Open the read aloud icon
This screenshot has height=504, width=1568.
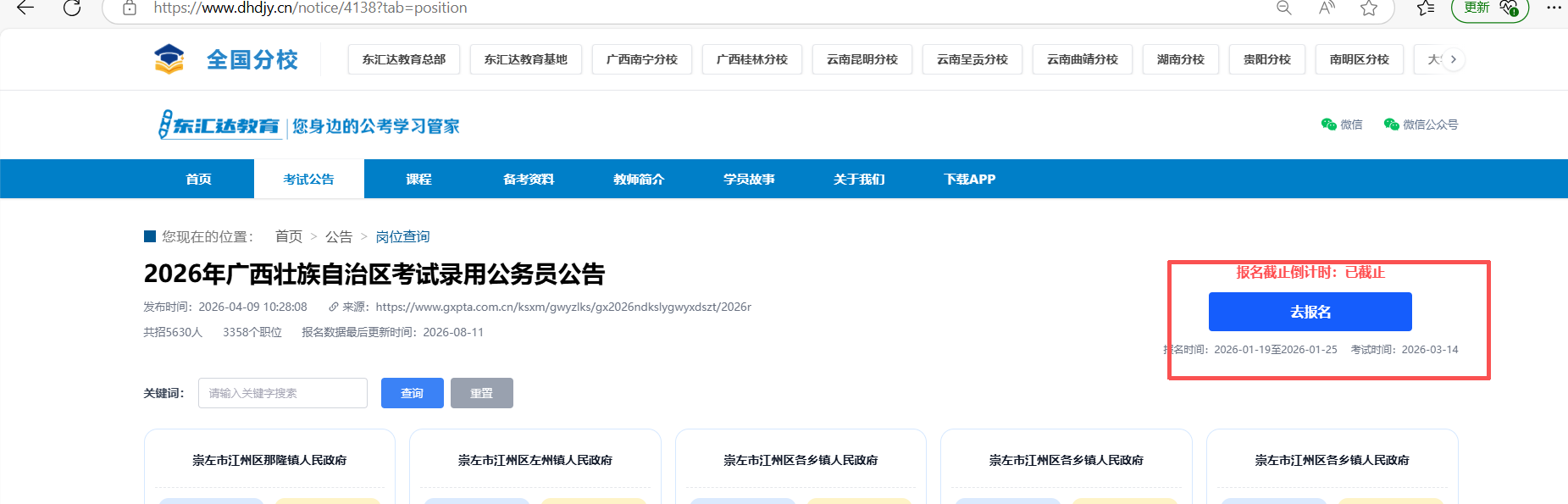(1327, 8)
